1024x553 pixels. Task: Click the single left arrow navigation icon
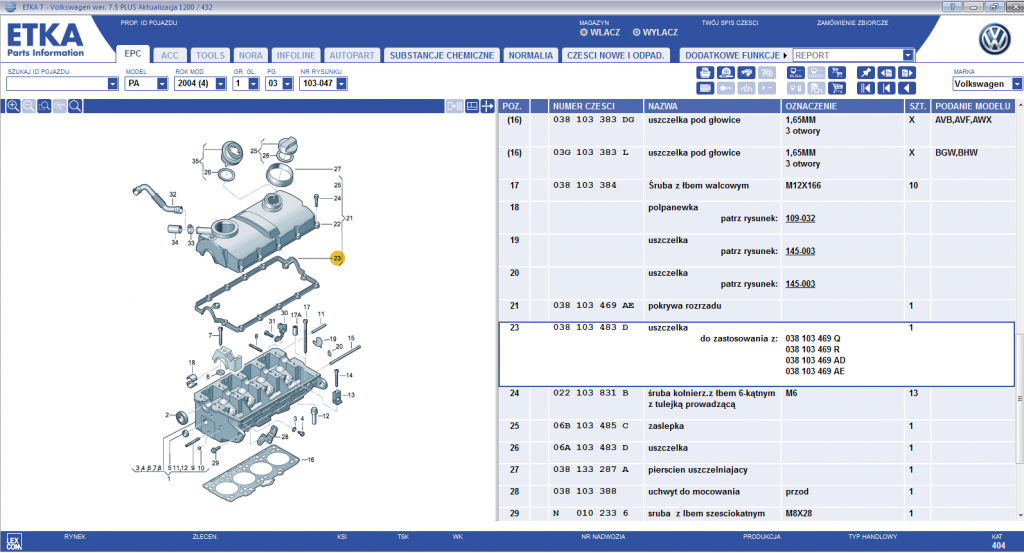pos(907,88)
